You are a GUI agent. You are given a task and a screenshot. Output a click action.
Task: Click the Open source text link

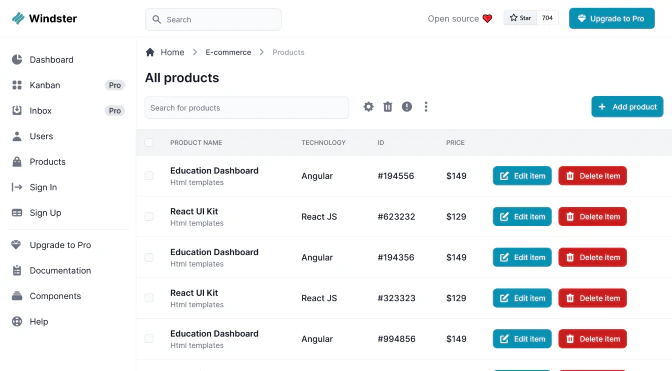453,19
